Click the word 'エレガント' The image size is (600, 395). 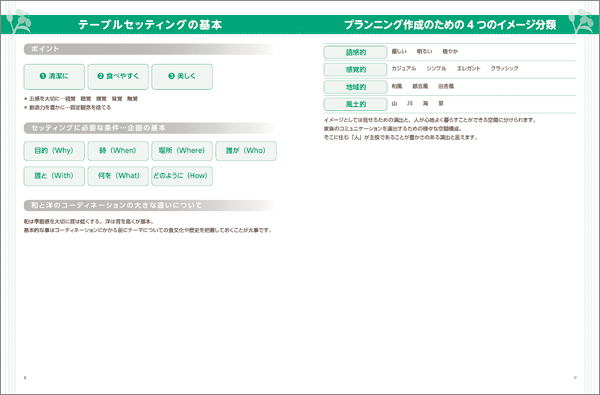tap(469, 69)
